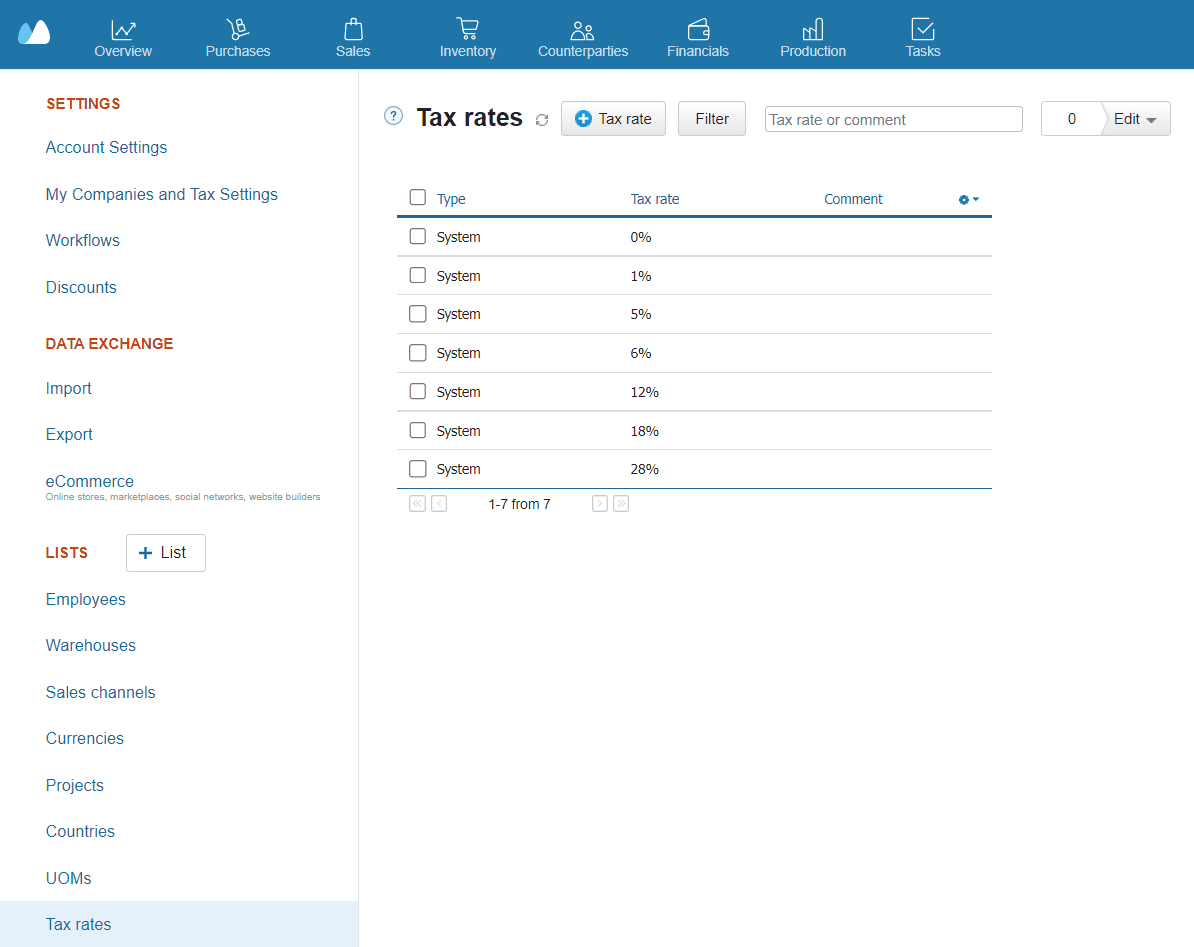Image resolution: width=1194 pixels, height=947 pixels.
Task: Click the add Tax rate button
Action: coord(613,119)
